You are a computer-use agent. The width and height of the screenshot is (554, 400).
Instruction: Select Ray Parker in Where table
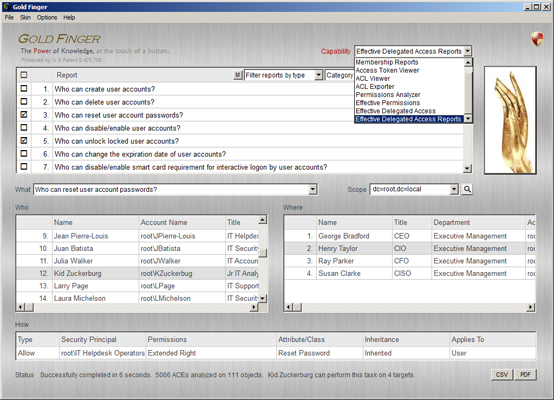pyautogui.click(x=410, y=261)
